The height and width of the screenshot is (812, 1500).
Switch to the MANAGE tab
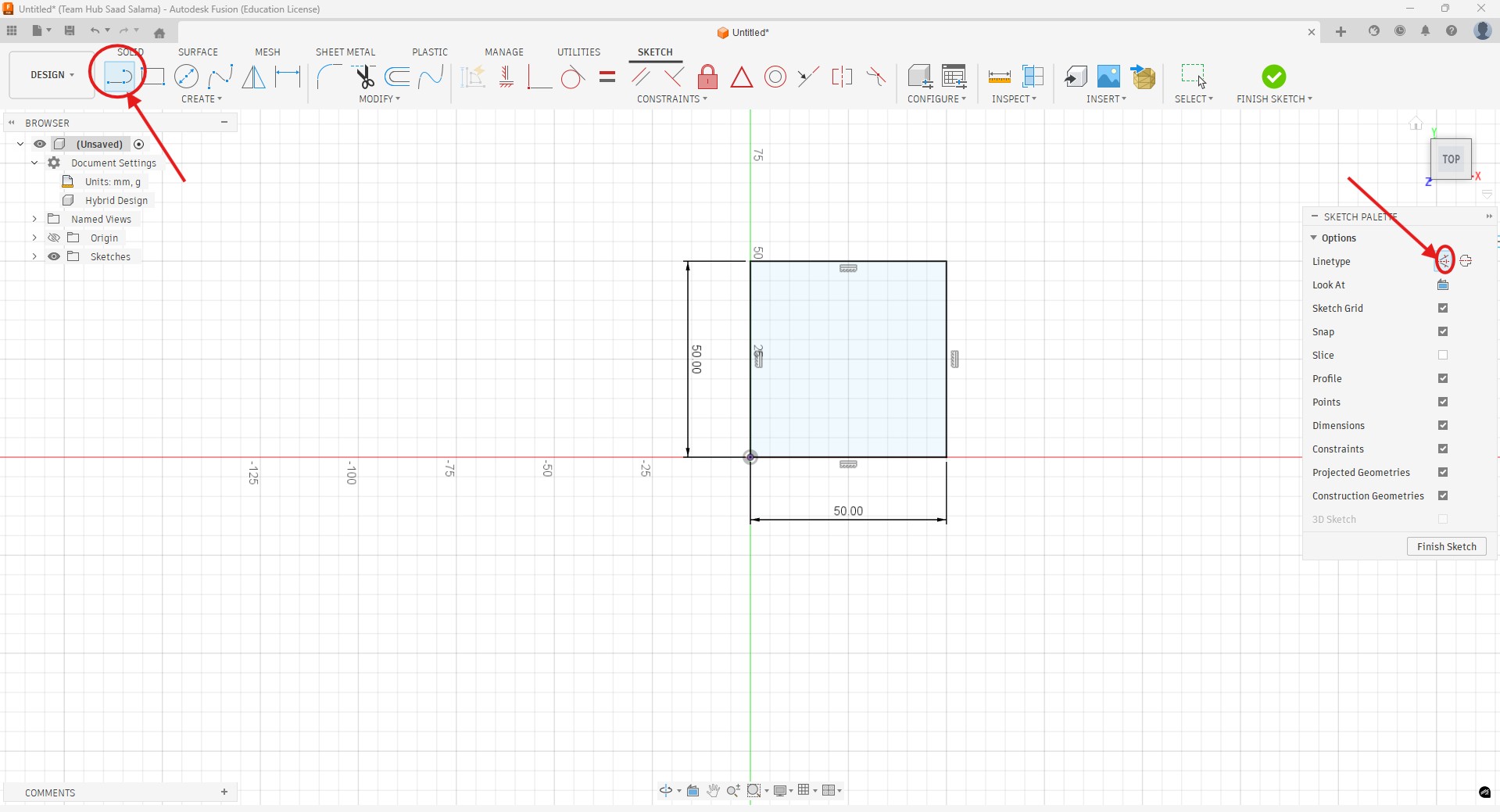point(504,52)
